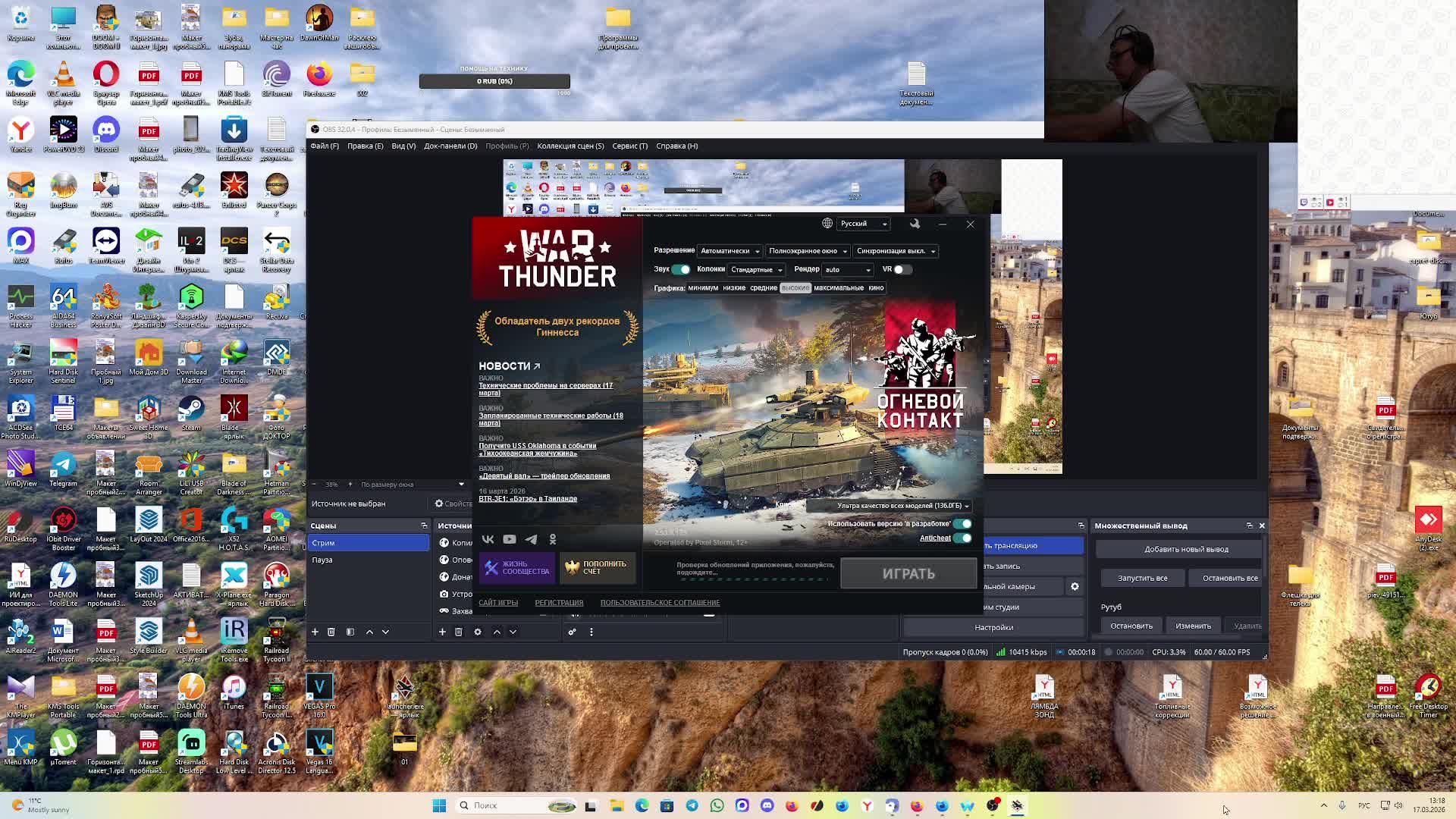Click the Telegram icon in launcher
This screenshot has height=819, width=1456.
tap(531, 539)
